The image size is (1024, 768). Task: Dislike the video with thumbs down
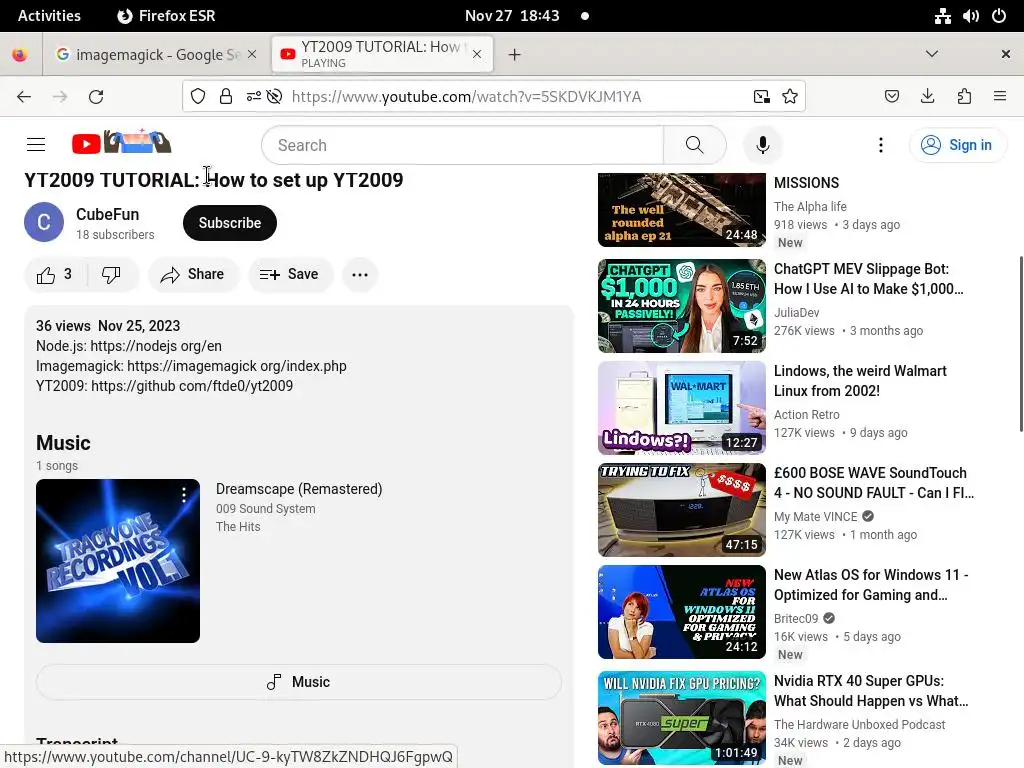(x=112, y=274)
